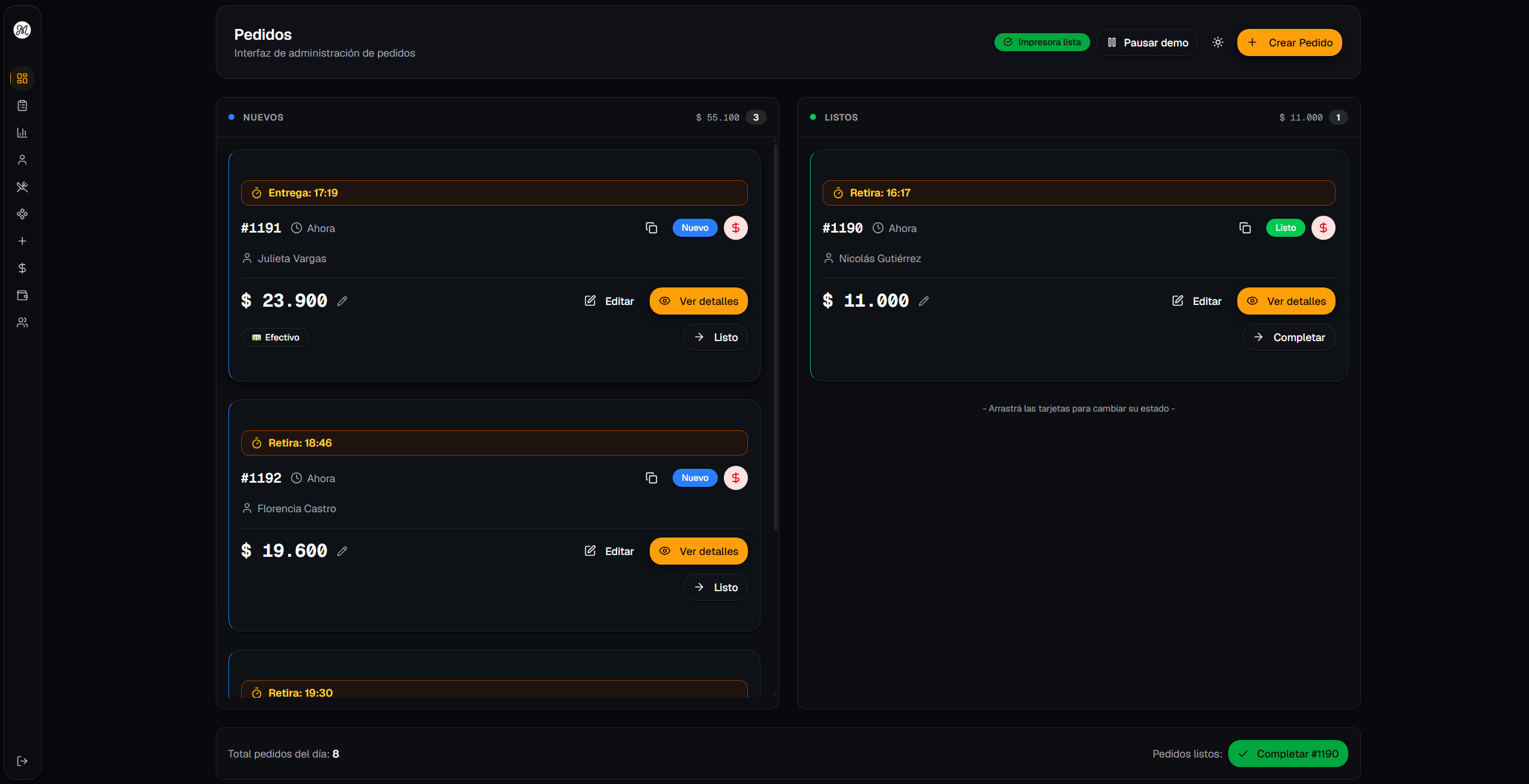1529x784 pixels.
Task: Click the Entrega: 17:19 time banner
Action: [x=494, y=193]
